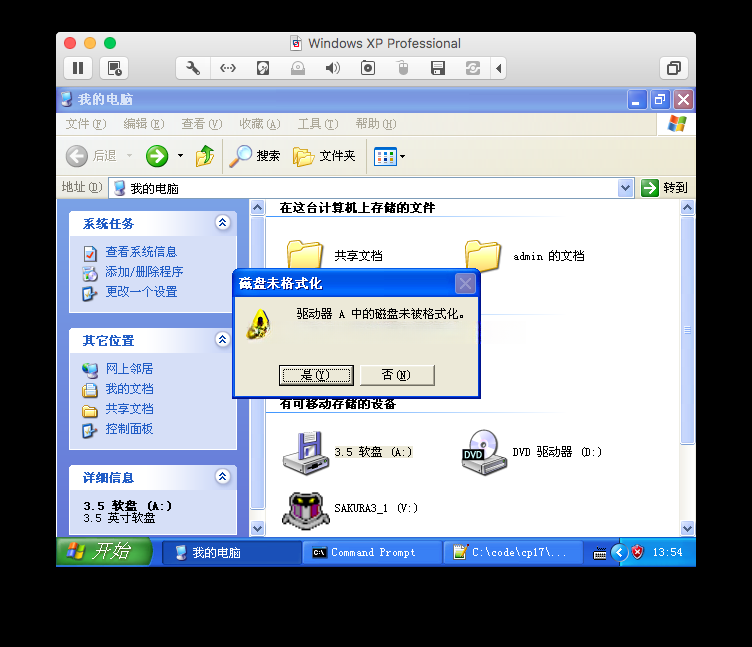Click 否(N) in format dialog

point(397,375)
